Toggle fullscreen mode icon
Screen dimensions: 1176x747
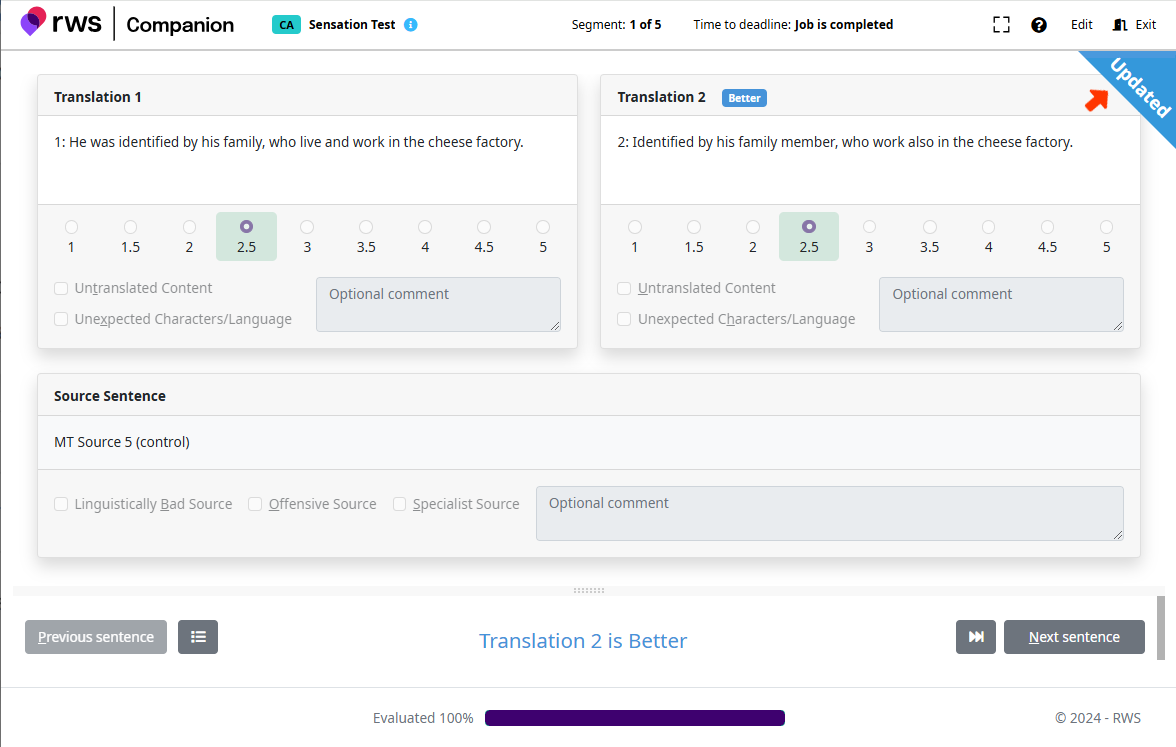pos(1001,25)
